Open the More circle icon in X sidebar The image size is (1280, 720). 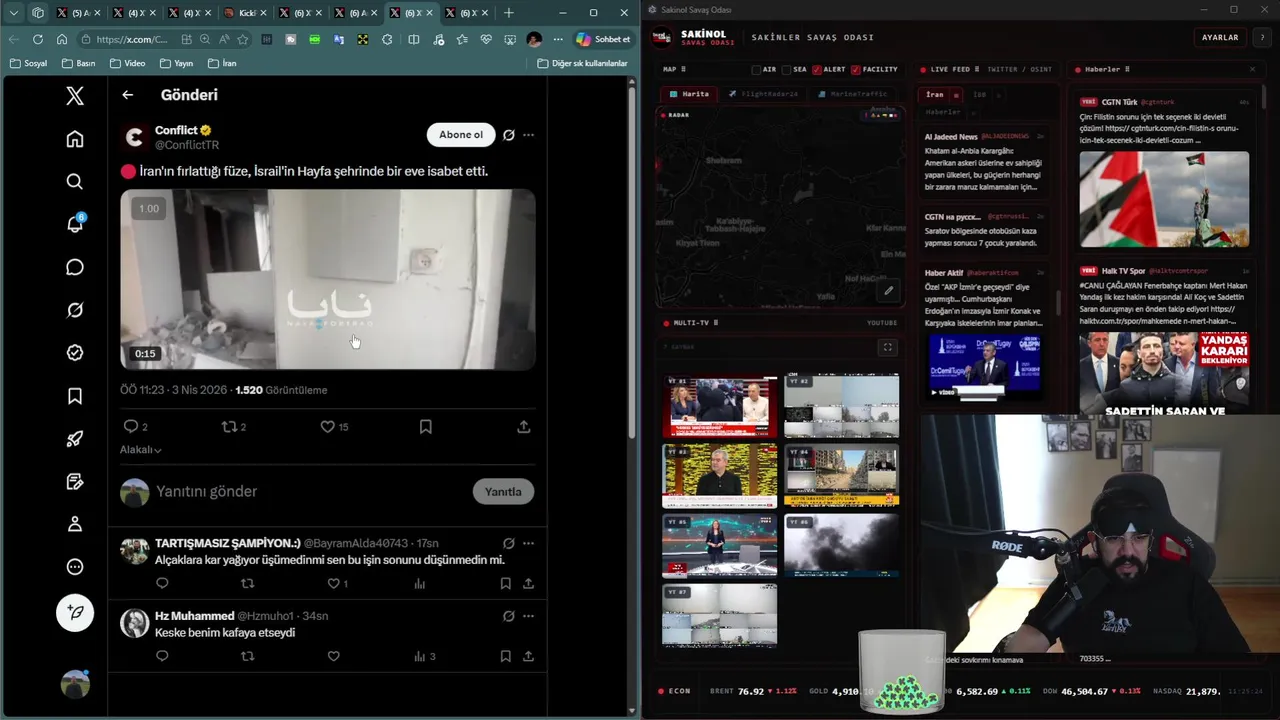[75, 567]
